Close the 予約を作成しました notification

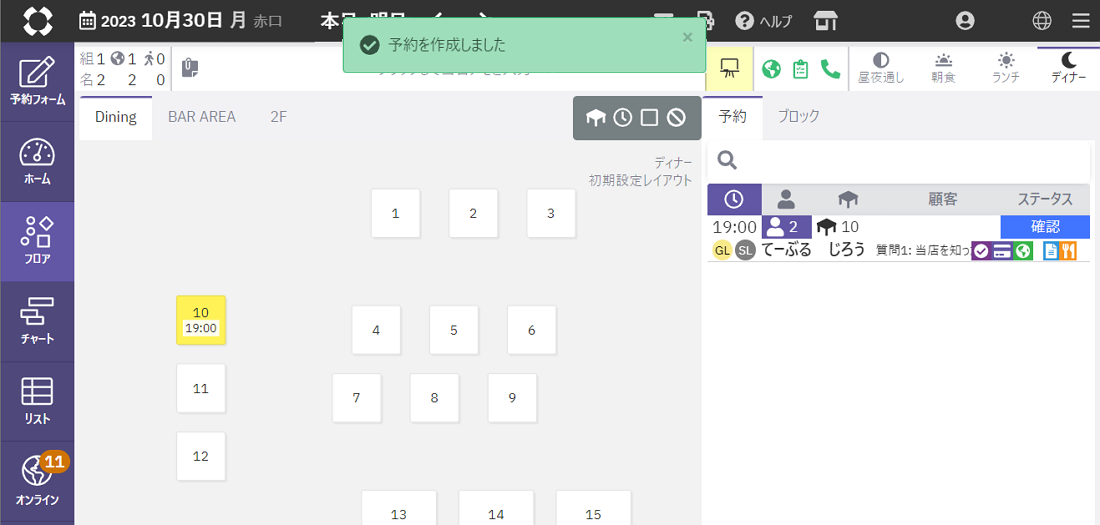coord(687,37)
